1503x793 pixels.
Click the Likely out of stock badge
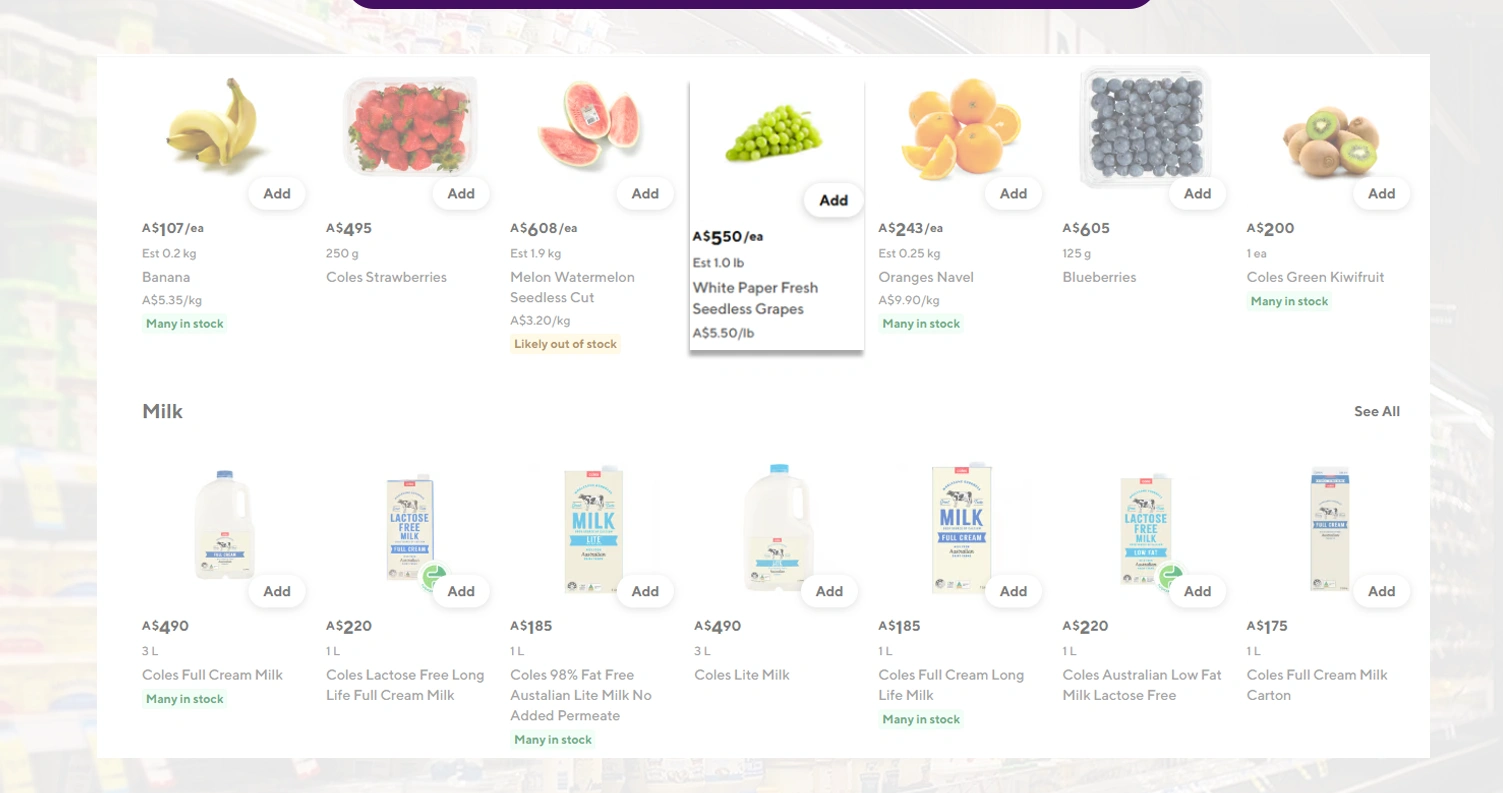pyautogui.click(x=565, y=344)
